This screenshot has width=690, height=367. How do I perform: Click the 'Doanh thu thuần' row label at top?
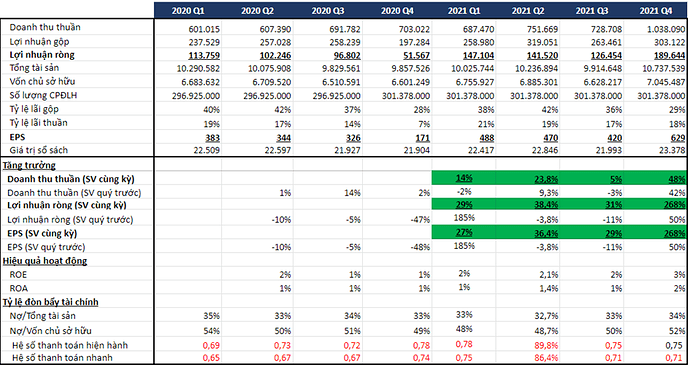[45, 27]
